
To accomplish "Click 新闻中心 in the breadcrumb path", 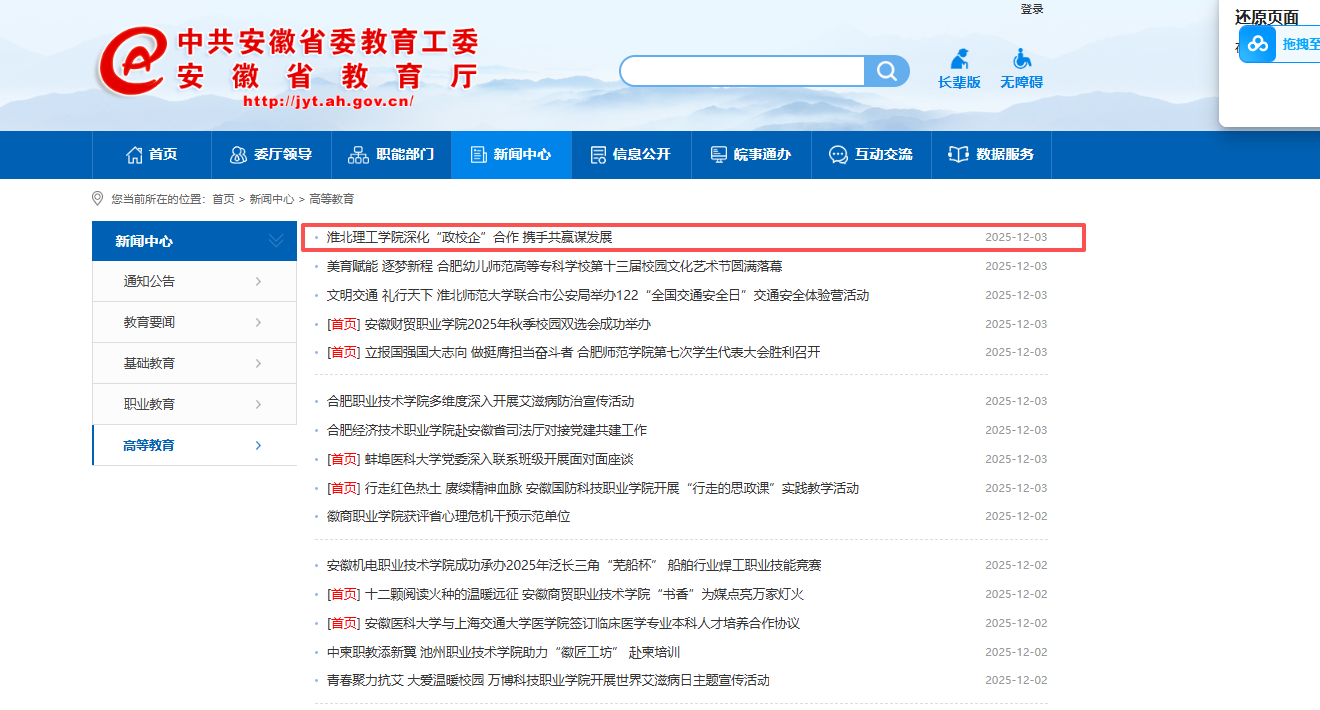I will click(271, 199).
